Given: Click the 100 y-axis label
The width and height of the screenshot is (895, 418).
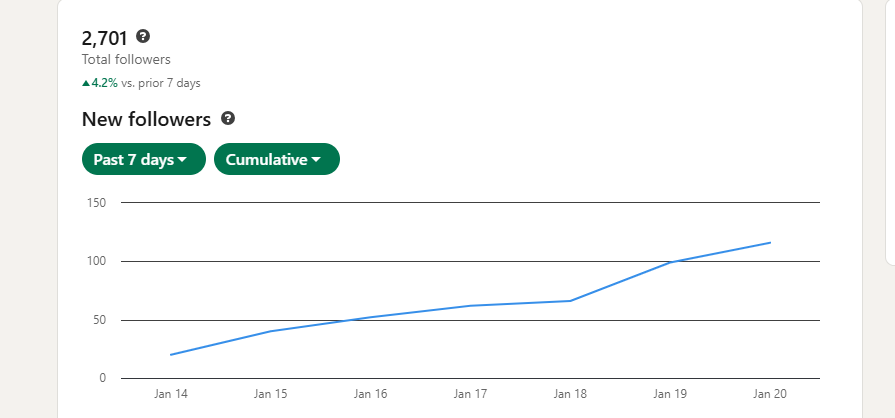Looking at the screenshot, I should click(x=97, y=262).
